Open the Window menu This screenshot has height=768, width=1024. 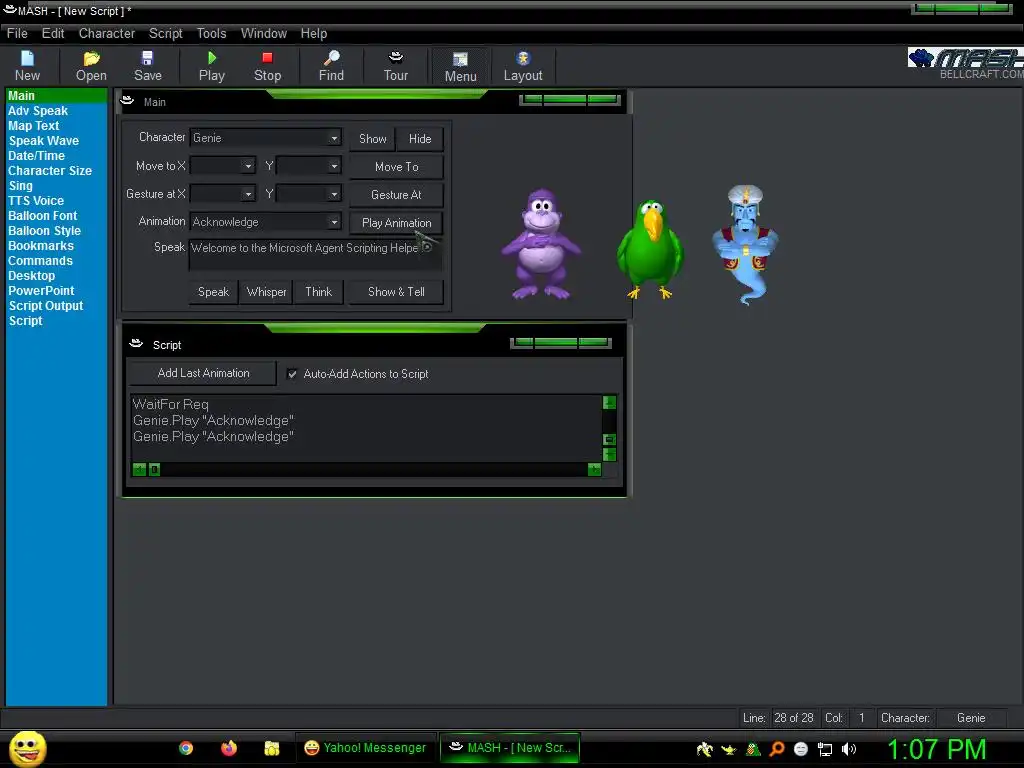coord(264,33)
